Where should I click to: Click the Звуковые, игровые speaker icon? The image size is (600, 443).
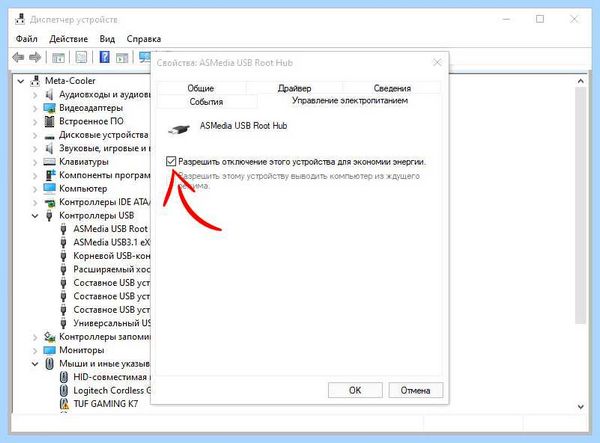[49, 148]
